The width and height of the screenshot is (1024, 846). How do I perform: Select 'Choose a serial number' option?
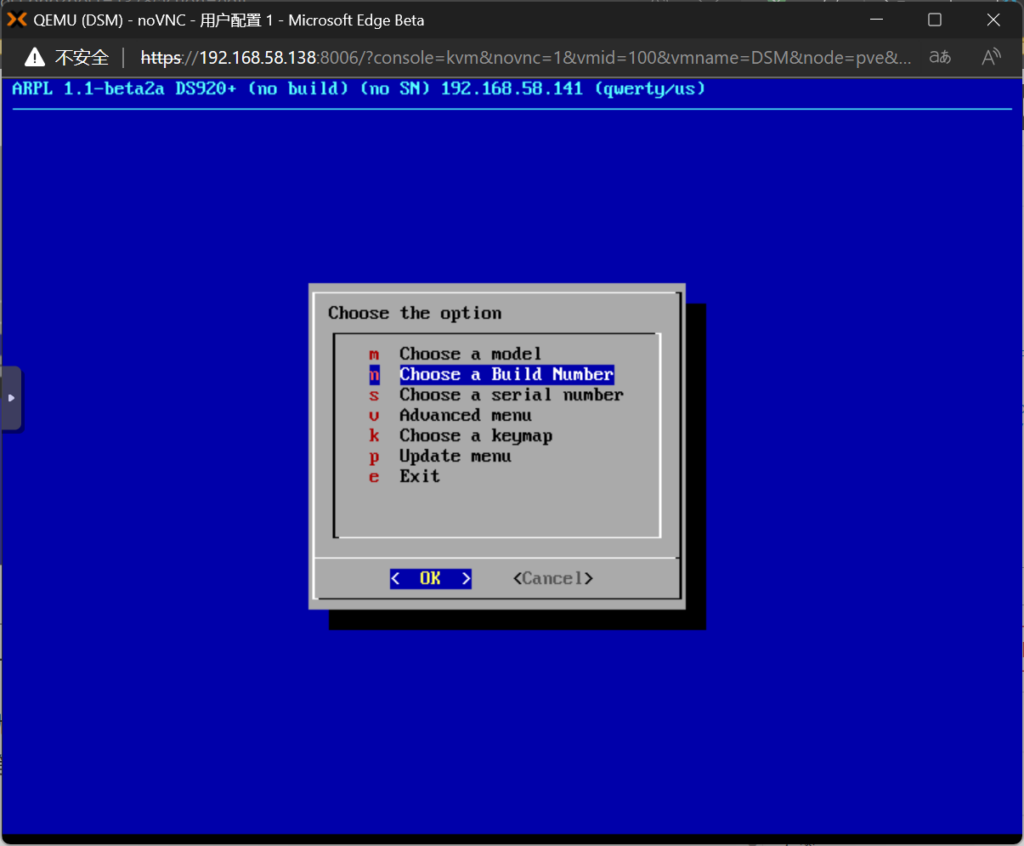[511, 395]
